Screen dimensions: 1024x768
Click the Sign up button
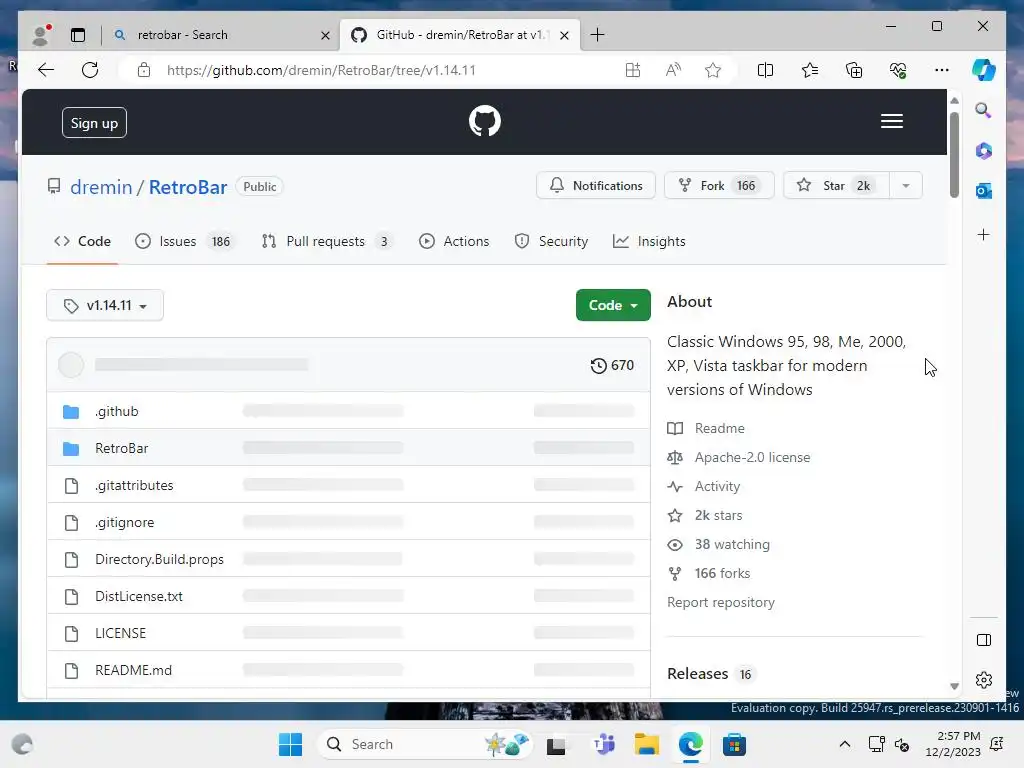click(94, 123)
